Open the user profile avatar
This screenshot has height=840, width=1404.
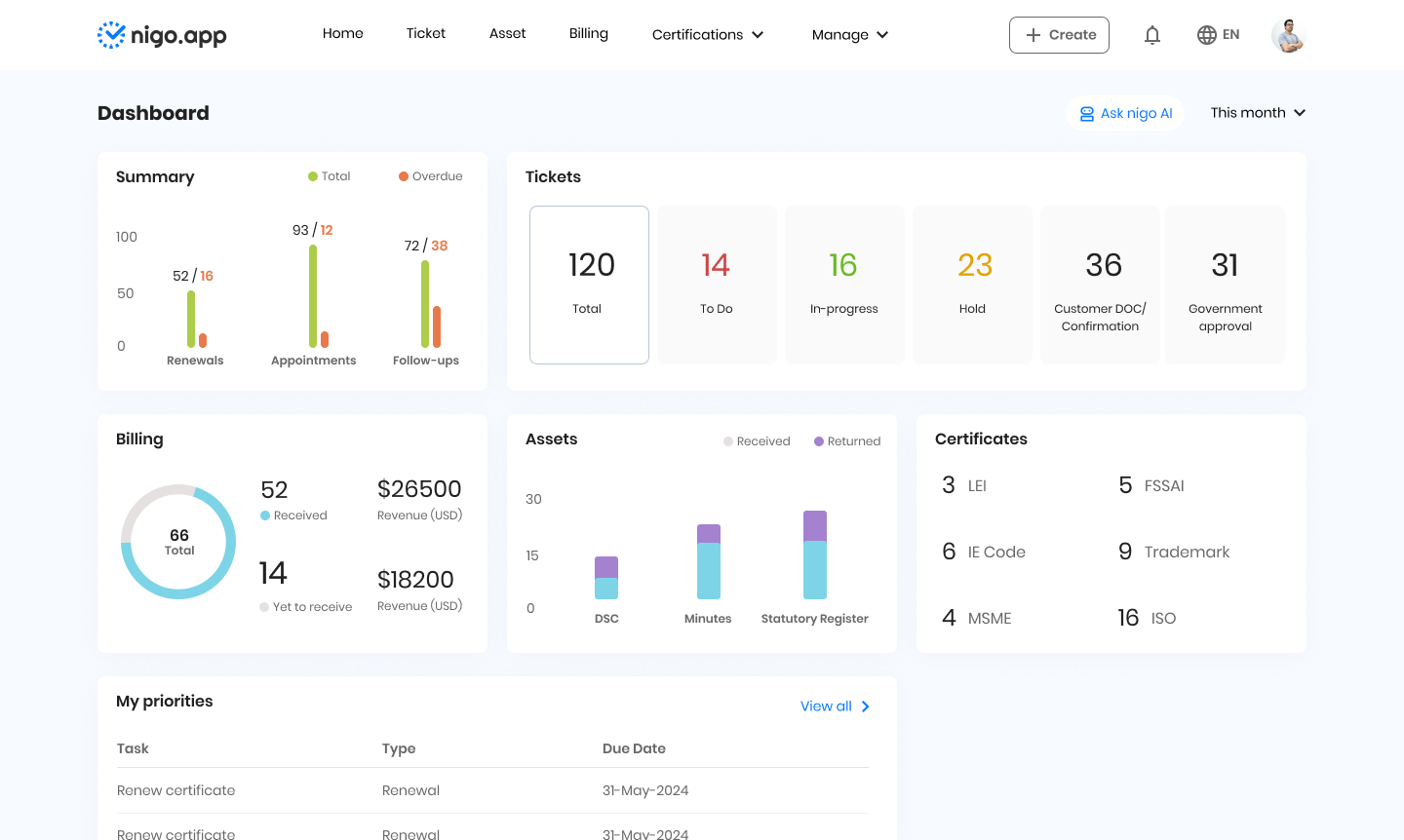pyautogui.click(x=1288, y=35)
